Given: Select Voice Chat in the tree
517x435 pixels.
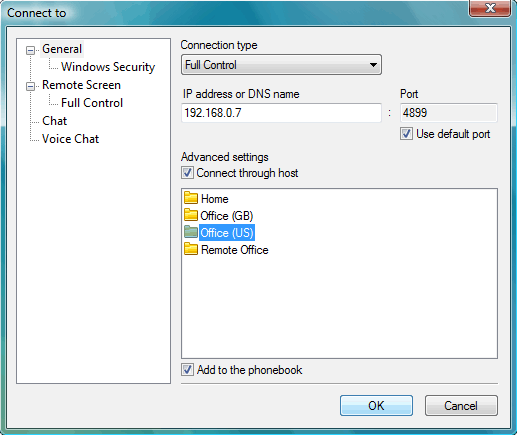Looking at the screenshot, I should pyautogui.click(x=70, y=139).
